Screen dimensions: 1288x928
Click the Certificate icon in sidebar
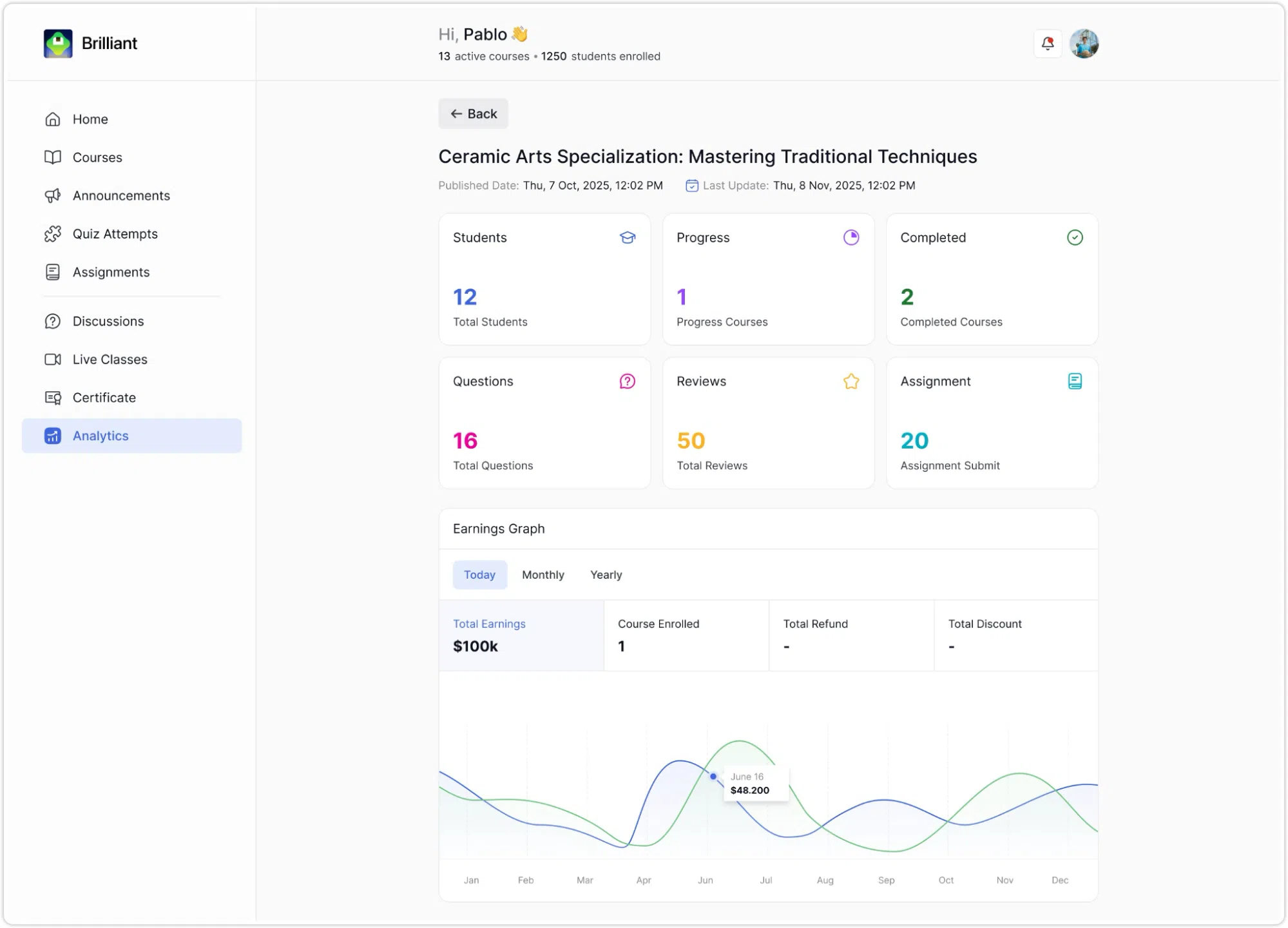point(53,398)
